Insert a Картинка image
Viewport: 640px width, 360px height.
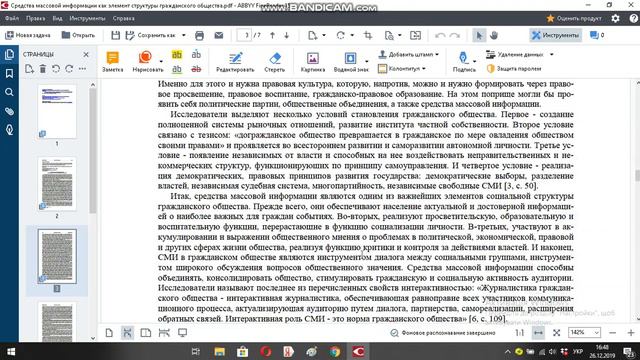(313, 62)
